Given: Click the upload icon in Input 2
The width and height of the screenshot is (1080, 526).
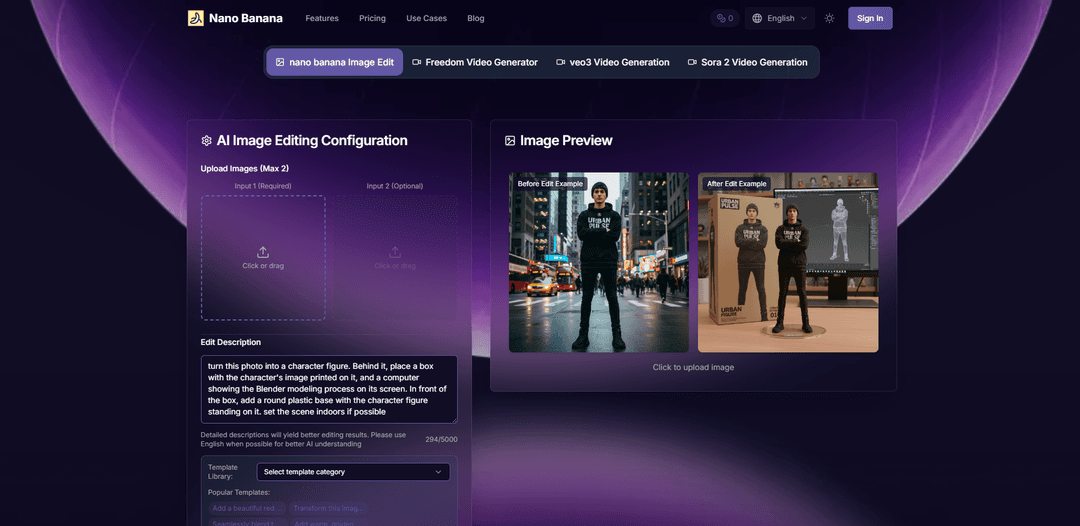Looking at the screenshot, I should coord(395,252).
